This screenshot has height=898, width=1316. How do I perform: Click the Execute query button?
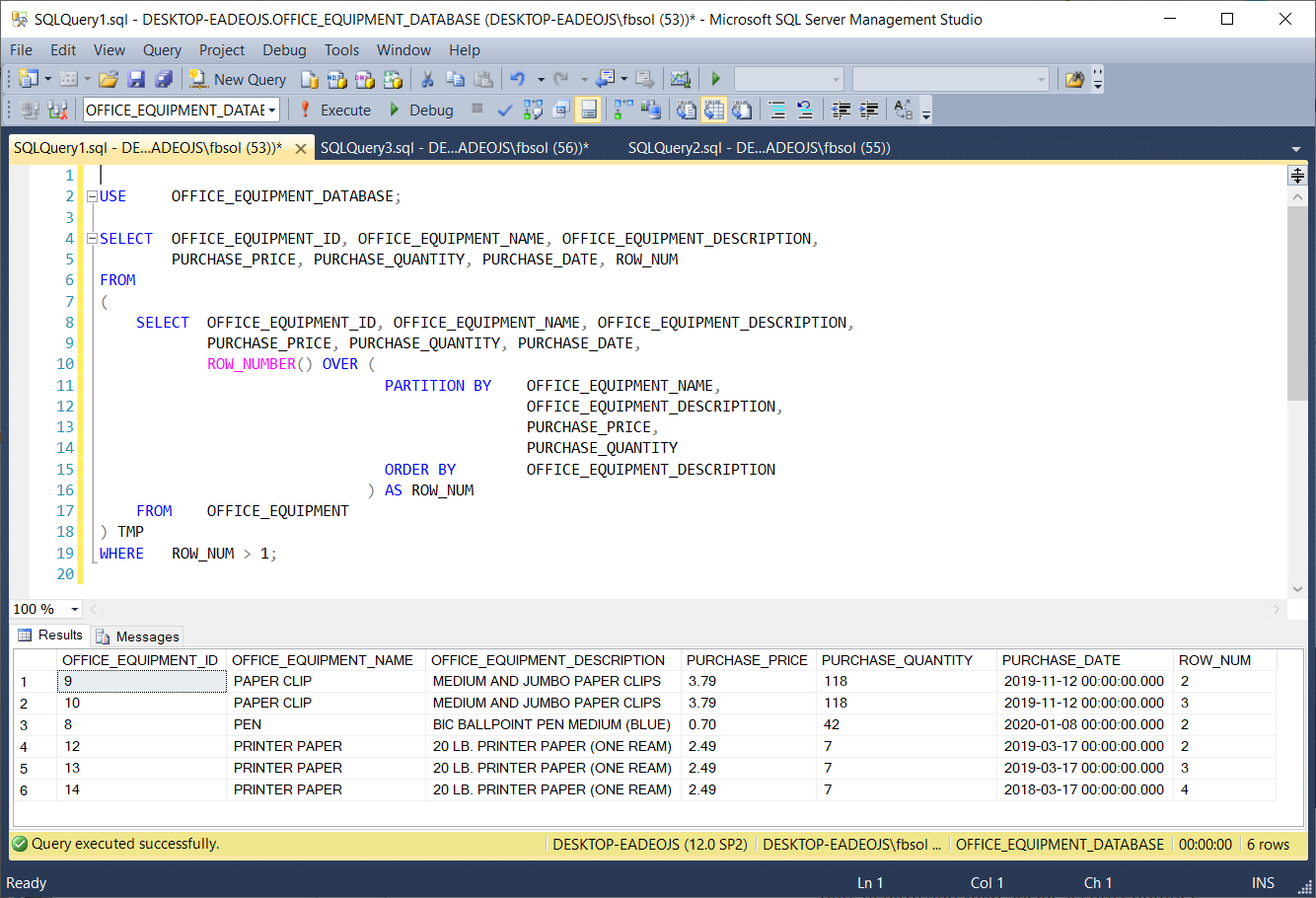click(334, 110)
